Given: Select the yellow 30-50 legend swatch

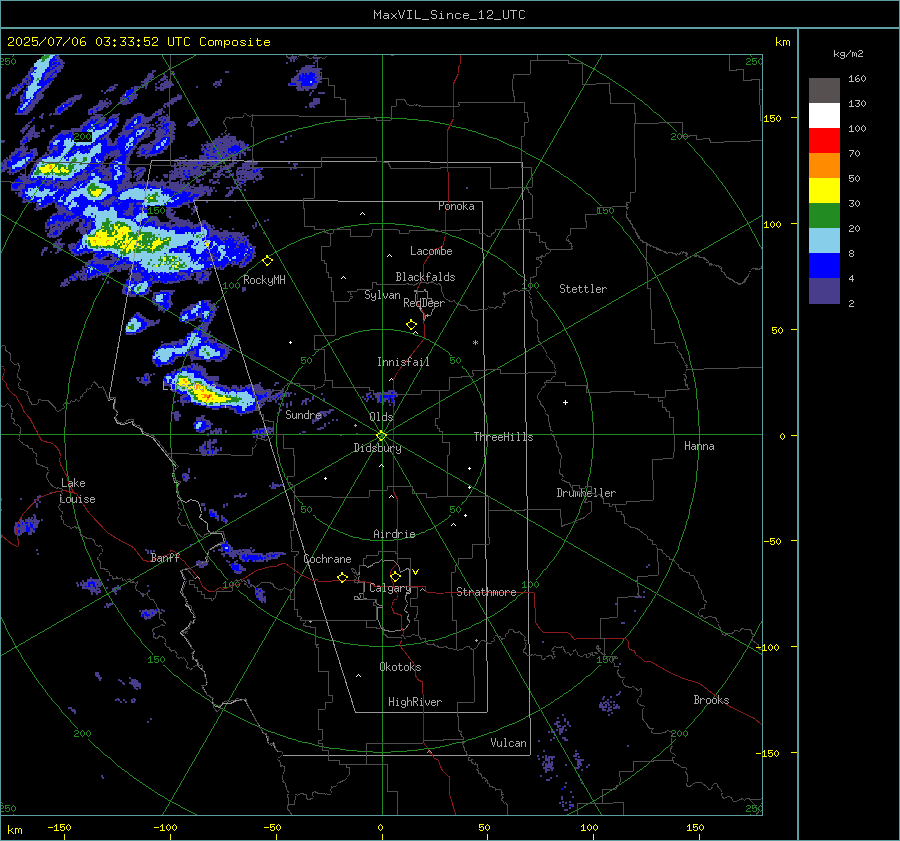Looking at the screenshot, I should [x=824, y=191].
